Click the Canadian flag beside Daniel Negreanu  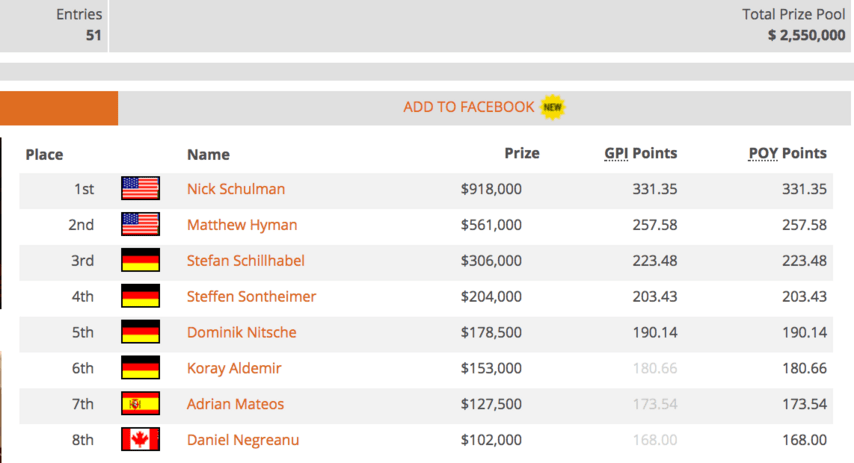pyautogui.click(x=141, y=440)
